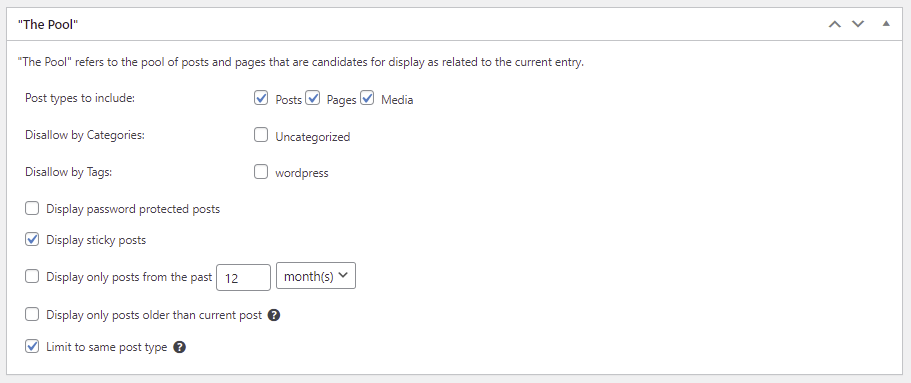Uncheck the Pages post type checkbox
The image size is (911, 383).
coord(313,98)
